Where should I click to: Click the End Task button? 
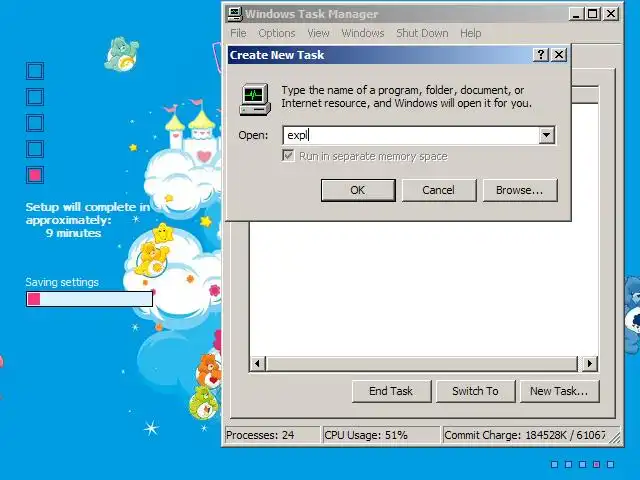391,391
